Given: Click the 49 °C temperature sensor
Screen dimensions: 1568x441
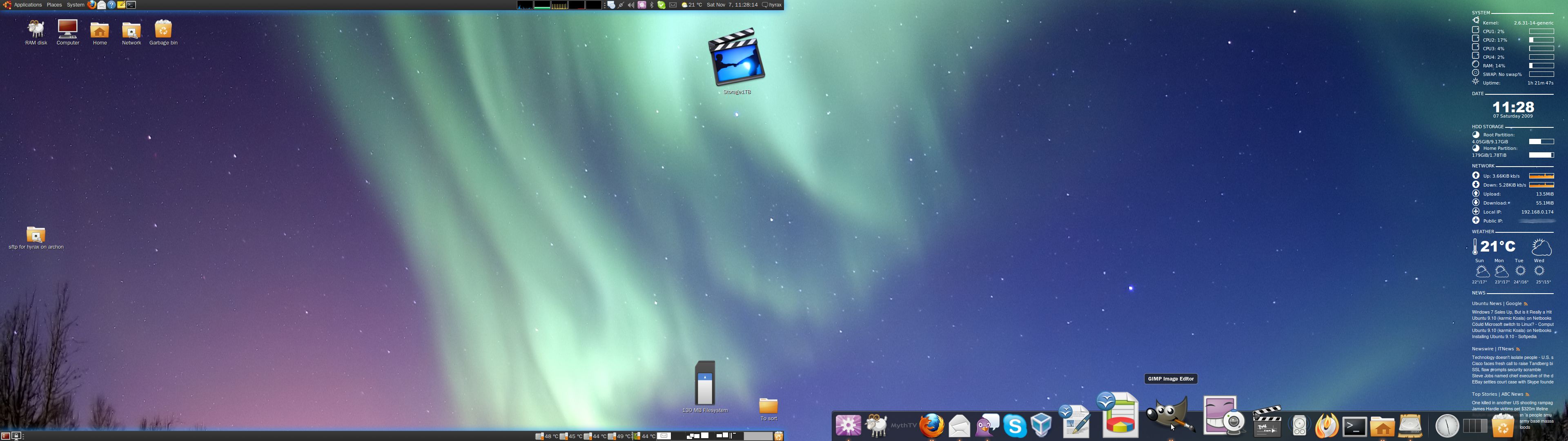Looking at the screenshot, I should click(x=619, y=436).
